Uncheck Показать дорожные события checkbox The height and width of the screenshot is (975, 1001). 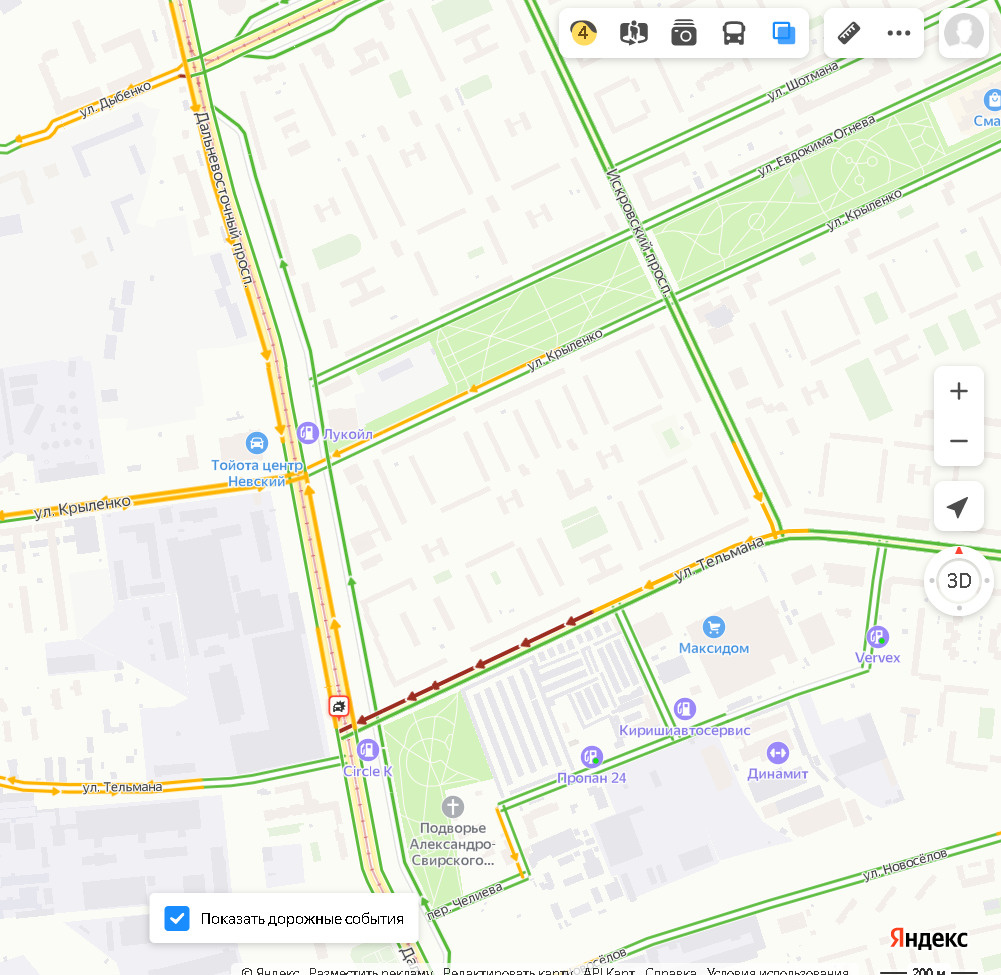pyautogui.click(x=177, y=918)
